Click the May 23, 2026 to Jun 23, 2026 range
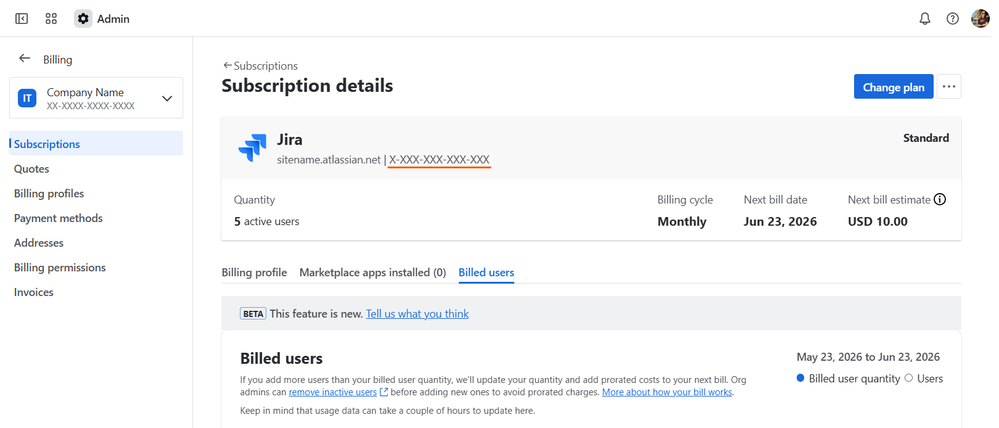The width and height of the screenshot is (999, 428). tap(868, 357)
